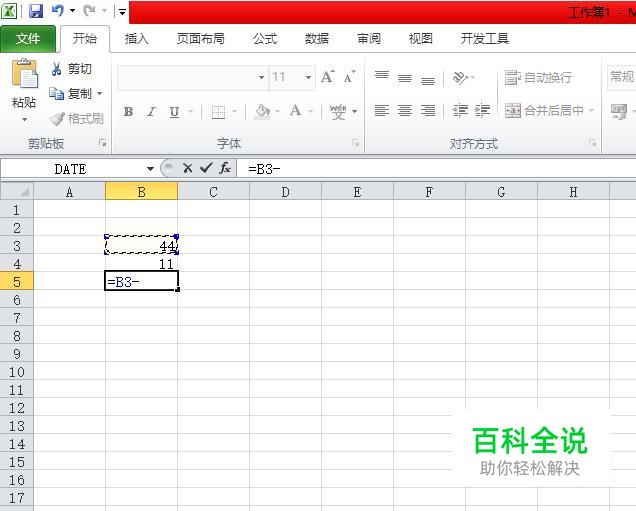The height and width of the screenshot is (511, 636).
Task: Expand the phonetic guide dropdown arrow
Action: point(355,112)
